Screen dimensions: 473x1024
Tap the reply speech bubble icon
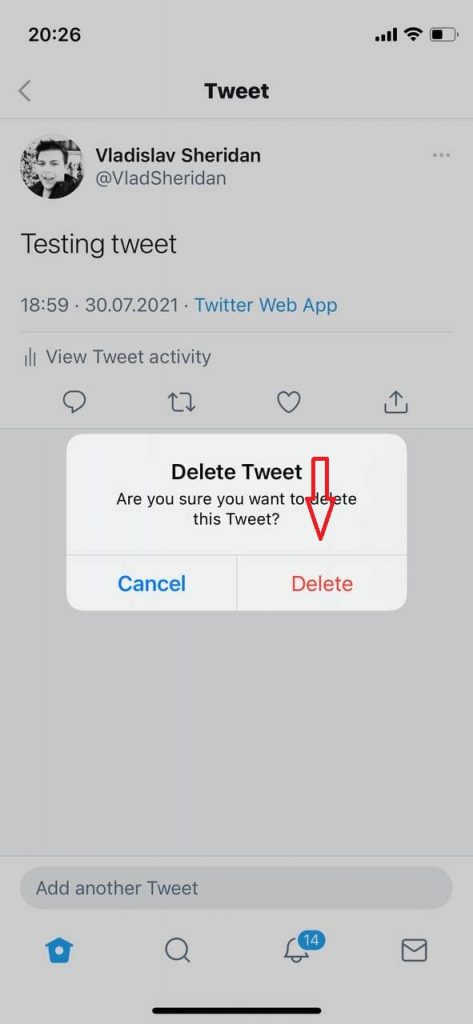[74, 402]
